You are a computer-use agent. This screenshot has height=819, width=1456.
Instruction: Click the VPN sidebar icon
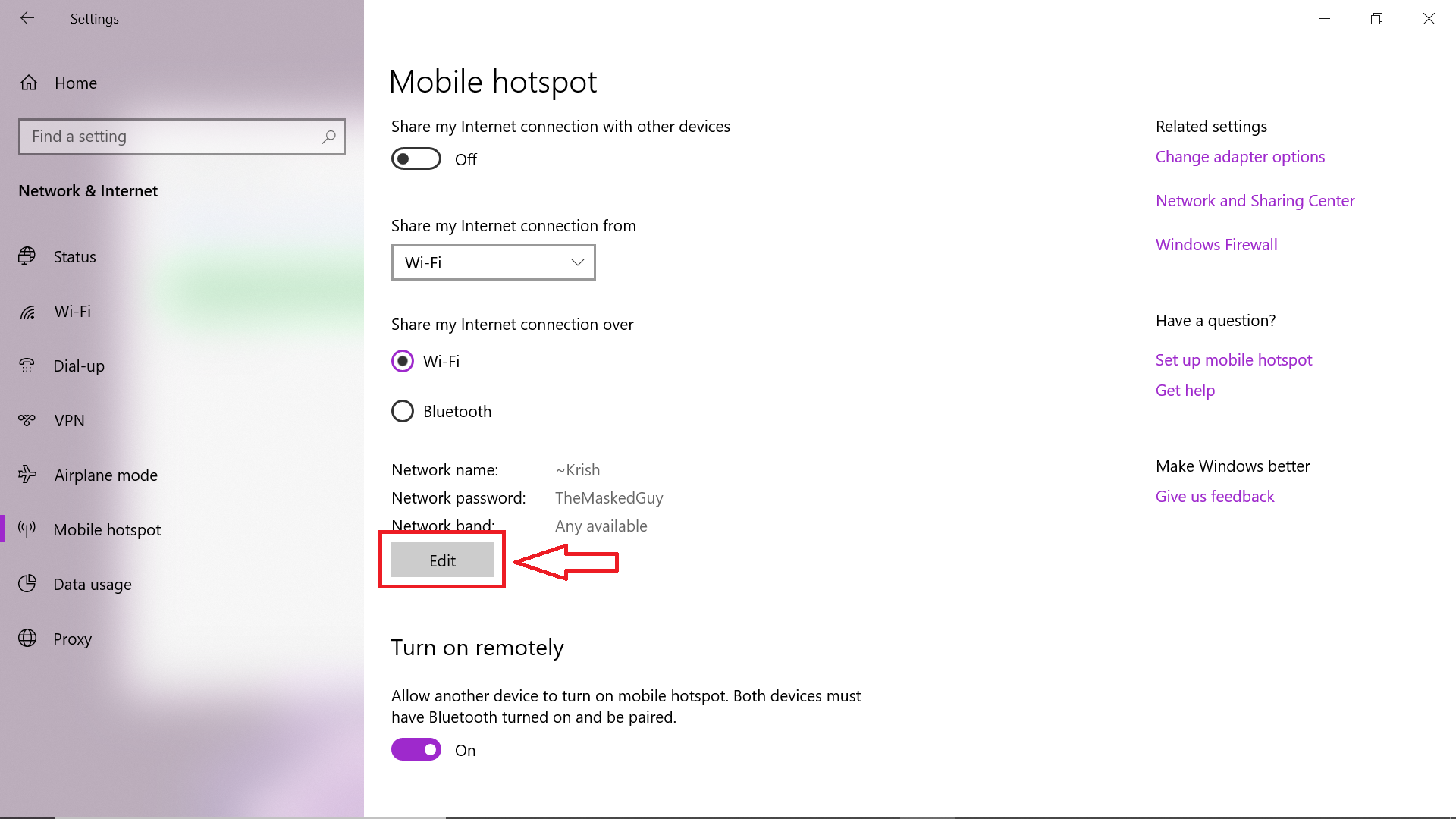[x=27, y=420]
